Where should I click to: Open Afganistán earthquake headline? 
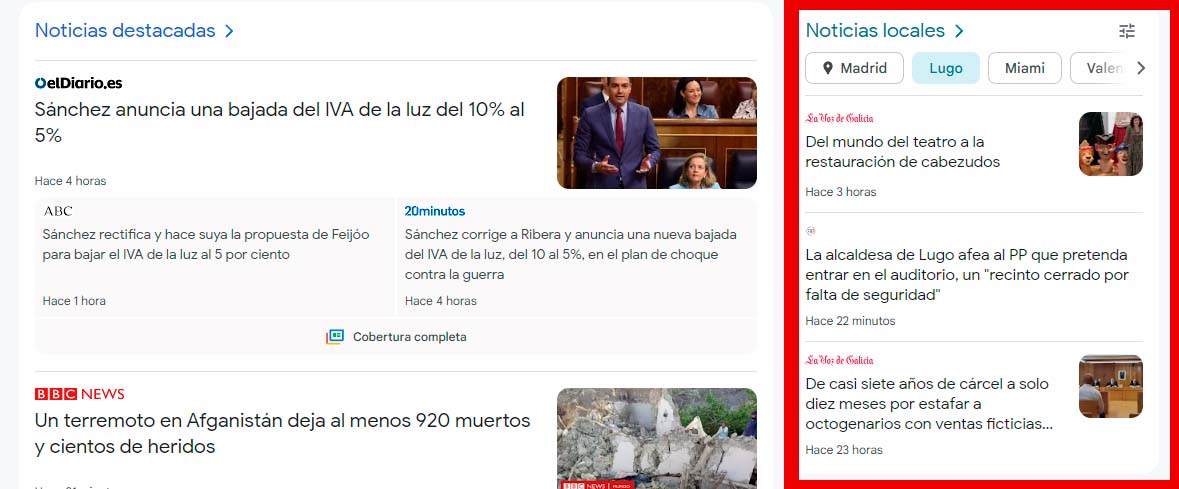point(282,433)
